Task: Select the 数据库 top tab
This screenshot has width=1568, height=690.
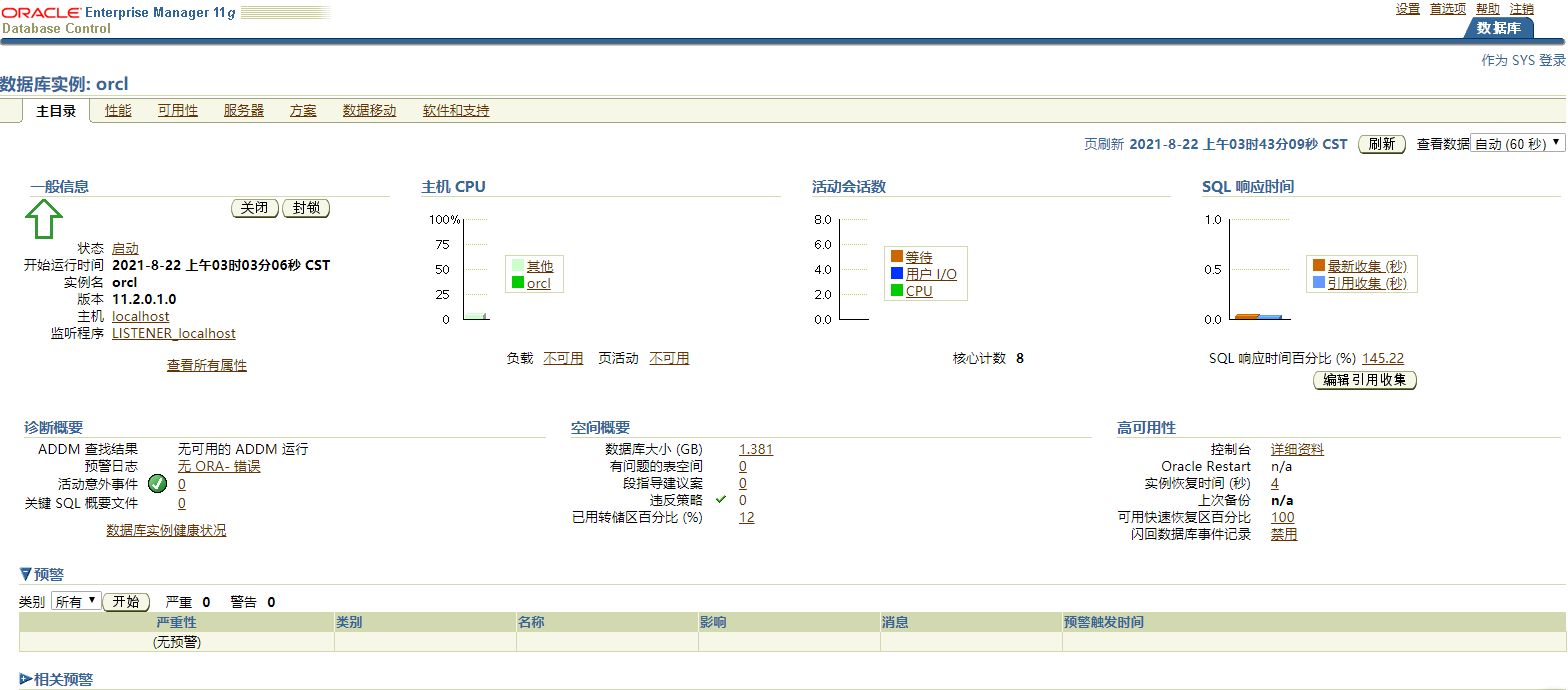Action: click(x=1498, y=28)
